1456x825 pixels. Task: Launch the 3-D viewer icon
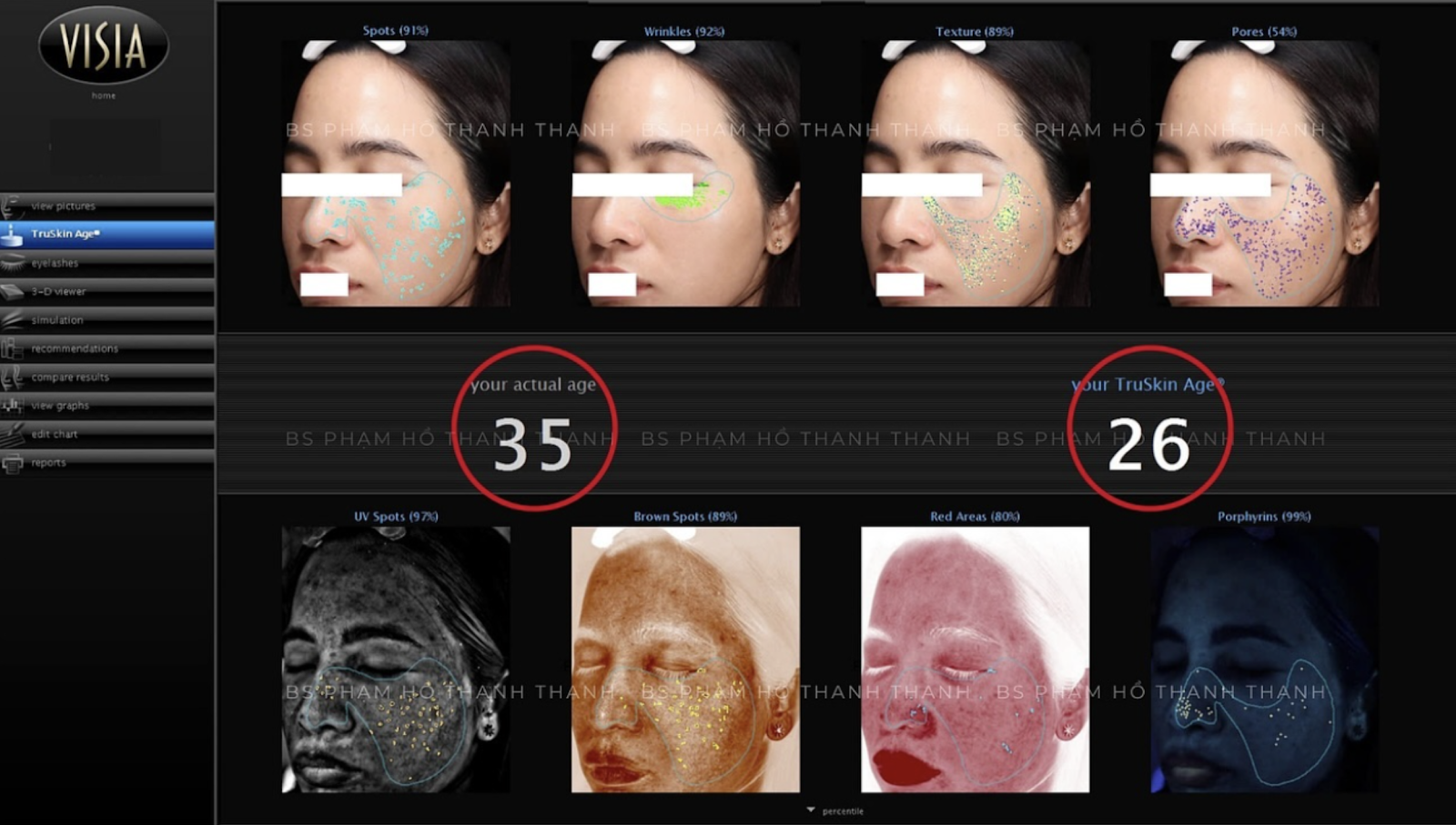pyautogui.click(x=12, y=291)
